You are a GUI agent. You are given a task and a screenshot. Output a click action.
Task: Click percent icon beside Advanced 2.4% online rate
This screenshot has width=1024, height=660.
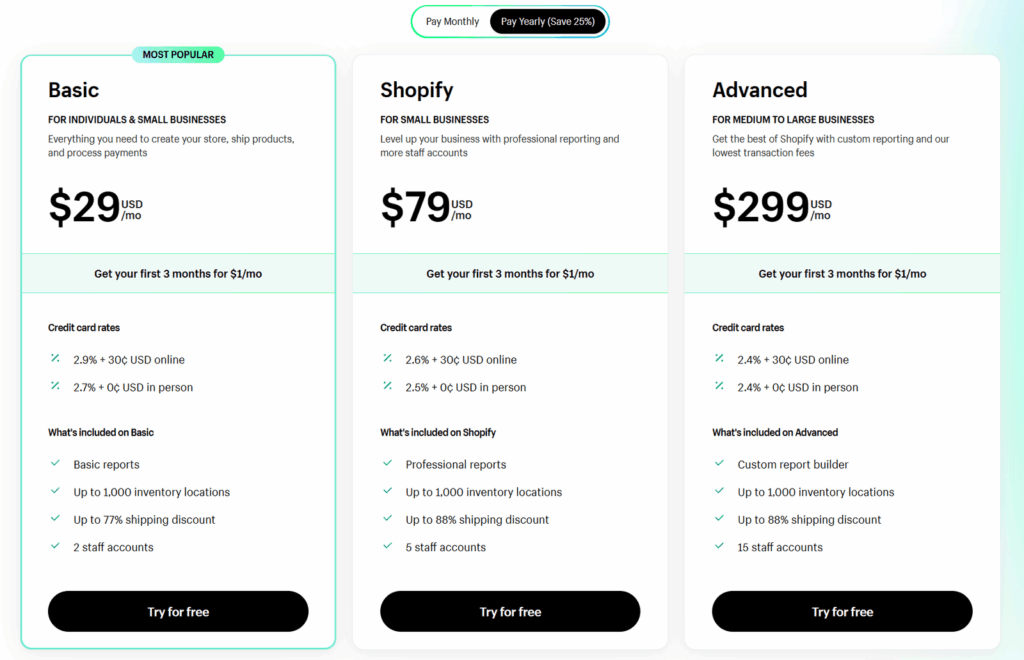[719, 359]
